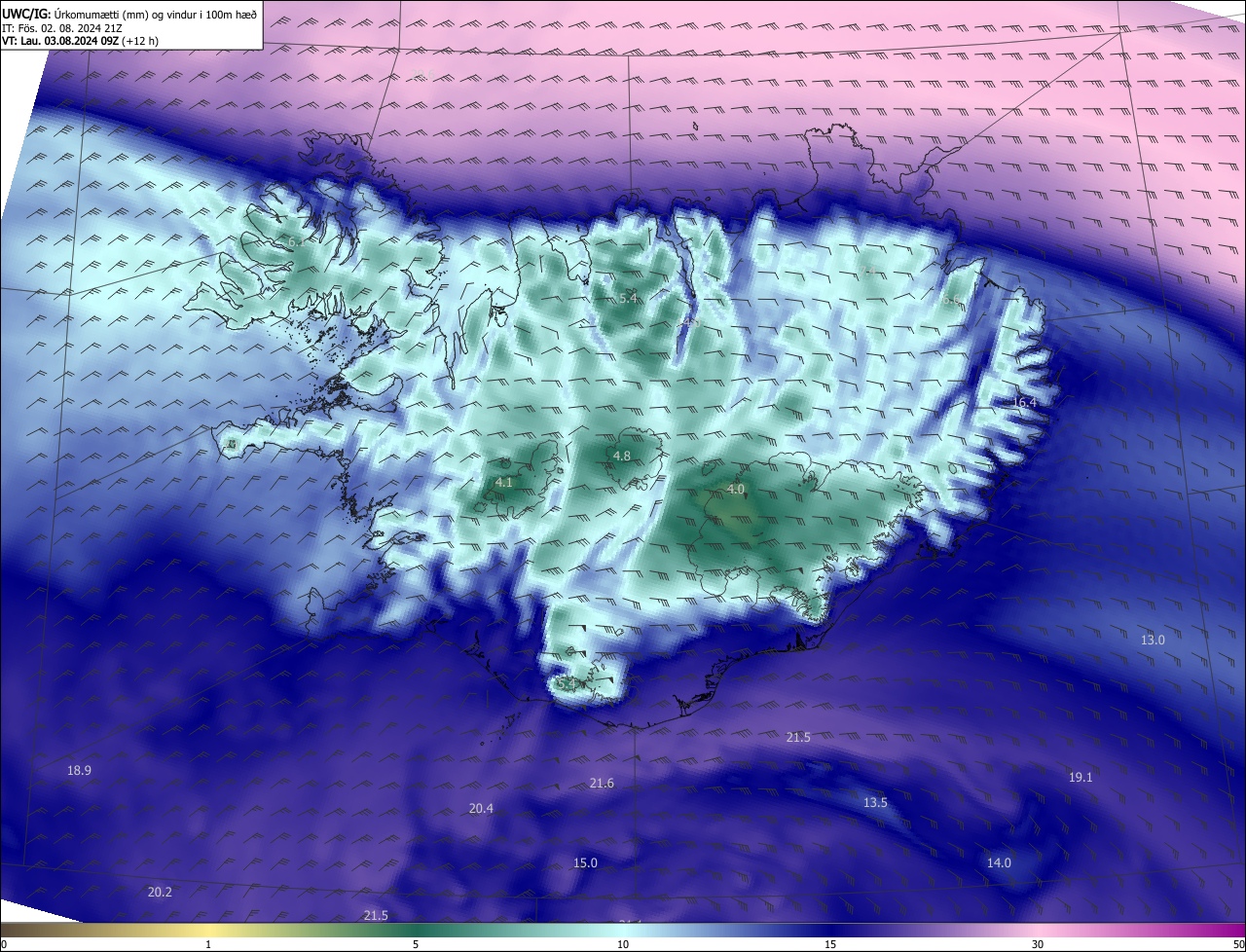
Task: Click the legend tick label 1
Action: [208, 944]
